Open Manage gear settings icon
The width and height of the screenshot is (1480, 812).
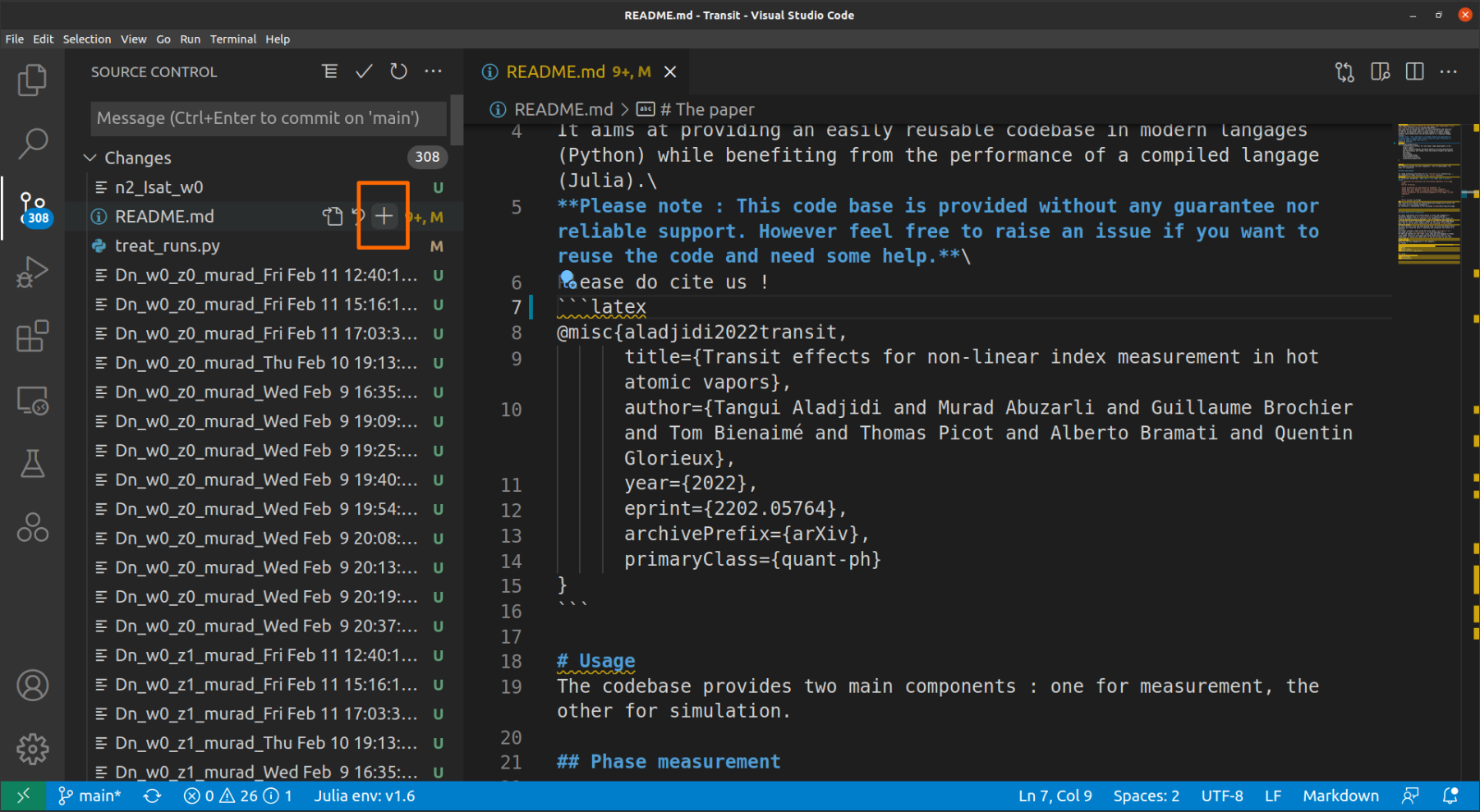click(x=32, y=749)
